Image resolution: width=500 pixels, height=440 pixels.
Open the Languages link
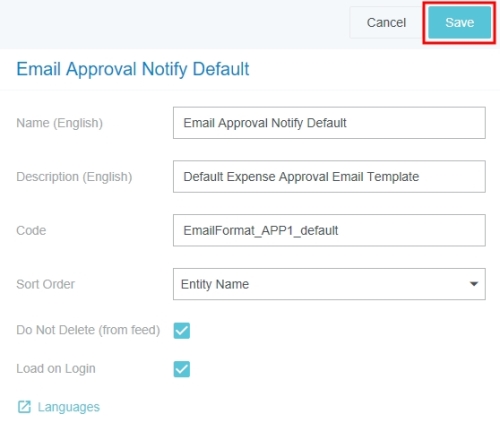[69, 407]
